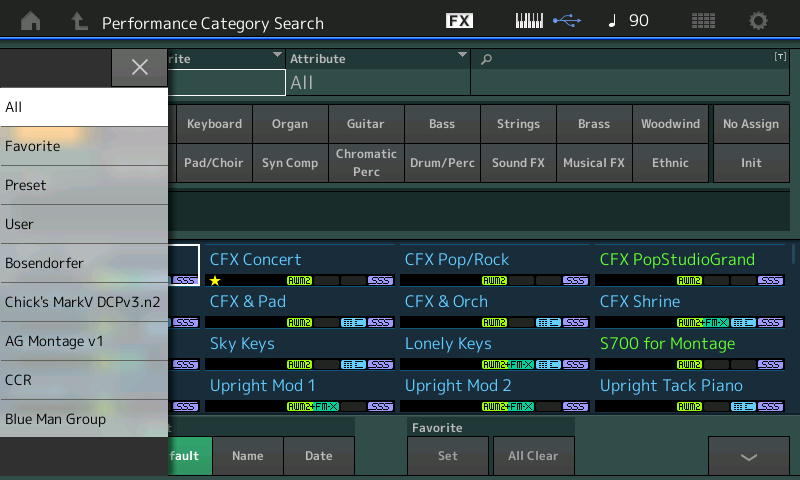This screenshot has width=800, height=480.
Task: Select All in the bank list
Action: point(84,107)
